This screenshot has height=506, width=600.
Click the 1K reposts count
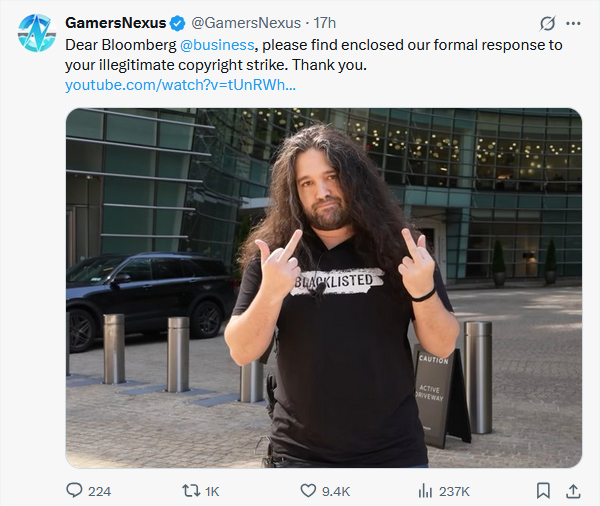click(x=212, y=491)
